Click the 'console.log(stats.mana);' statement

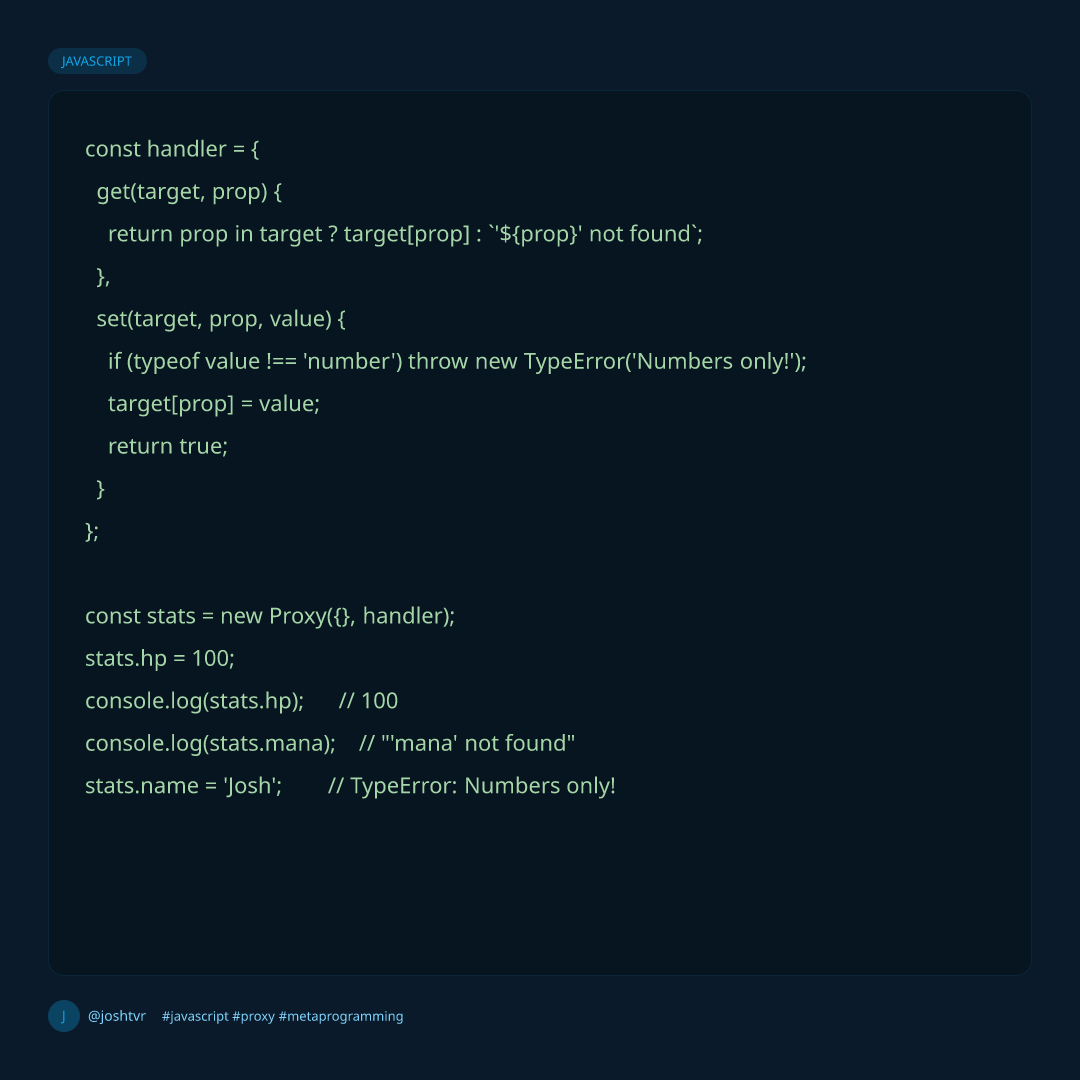[x=210, y=744]
